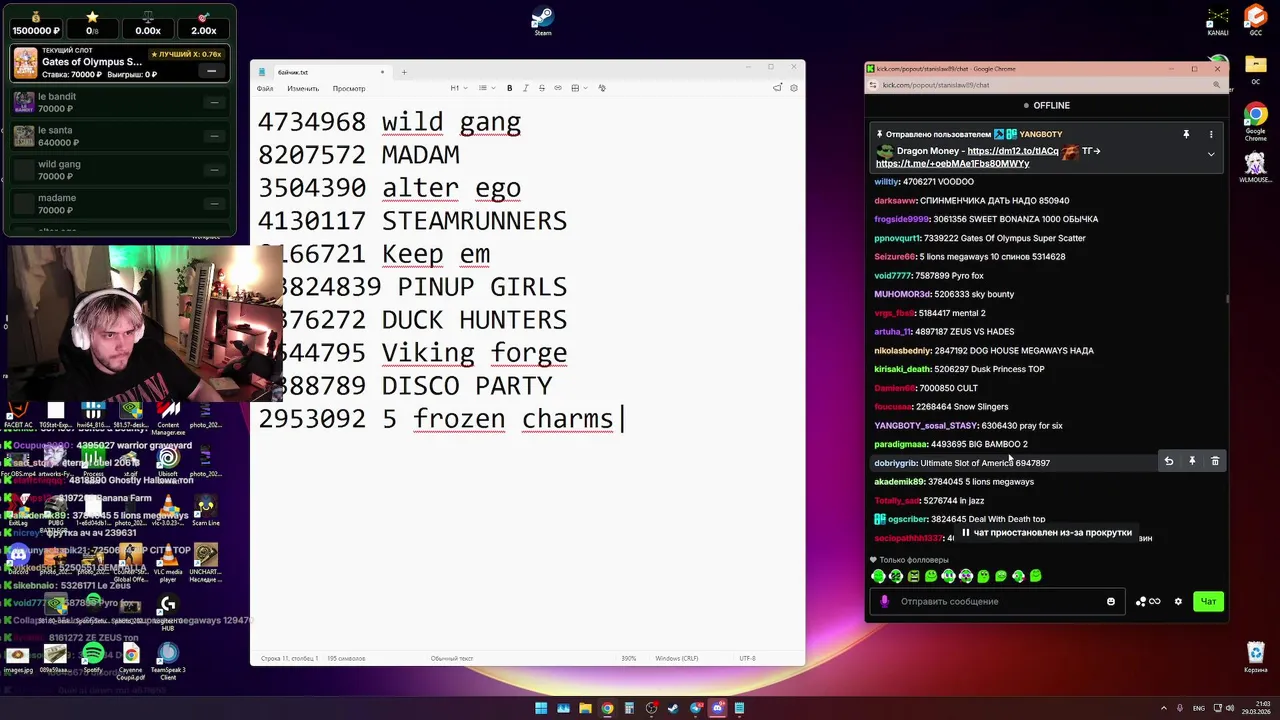Remove le santa from slot list

click(x=214, y=136)
